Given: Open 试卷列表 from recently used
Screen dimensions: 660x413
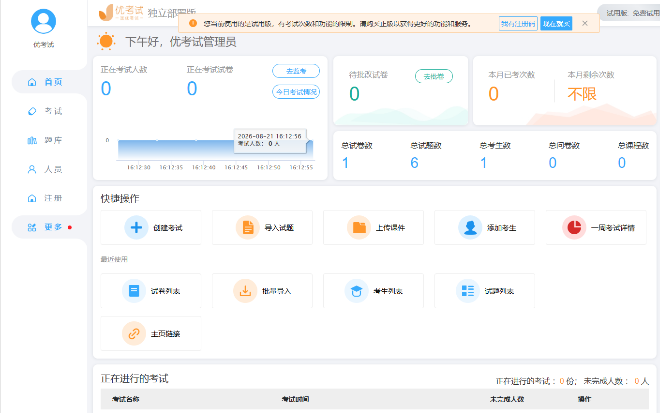Looking at the screenshot, I should point(151,291).
